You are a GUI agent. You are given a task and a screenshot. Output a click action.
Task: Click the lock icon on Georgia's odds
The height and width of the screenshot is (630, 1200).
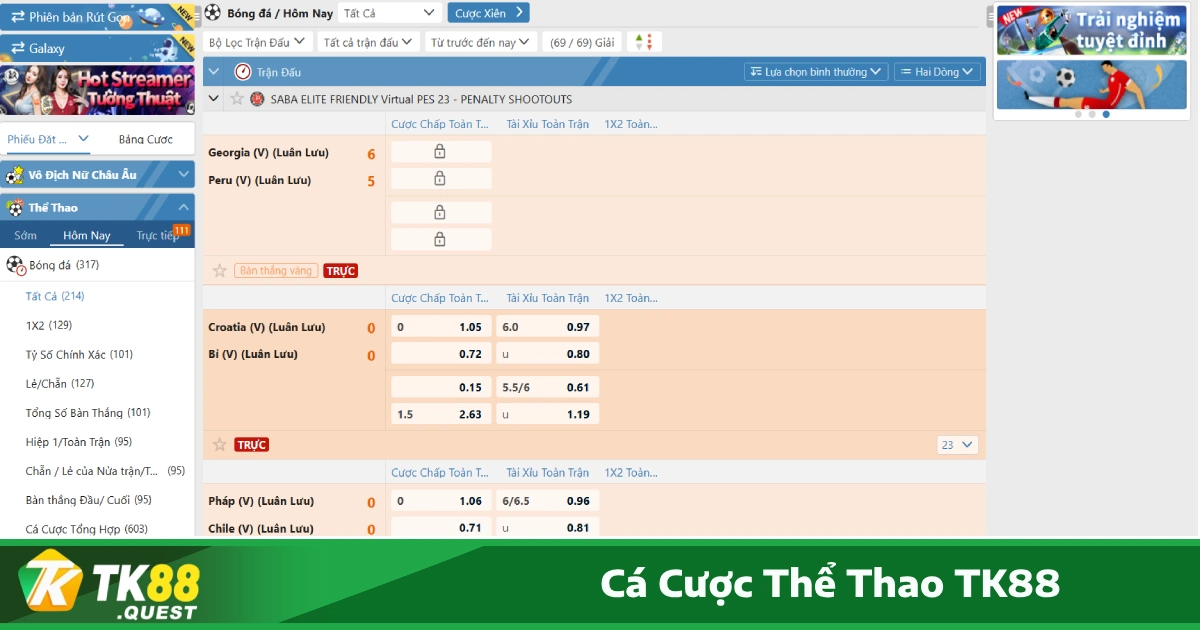[441, 151]
